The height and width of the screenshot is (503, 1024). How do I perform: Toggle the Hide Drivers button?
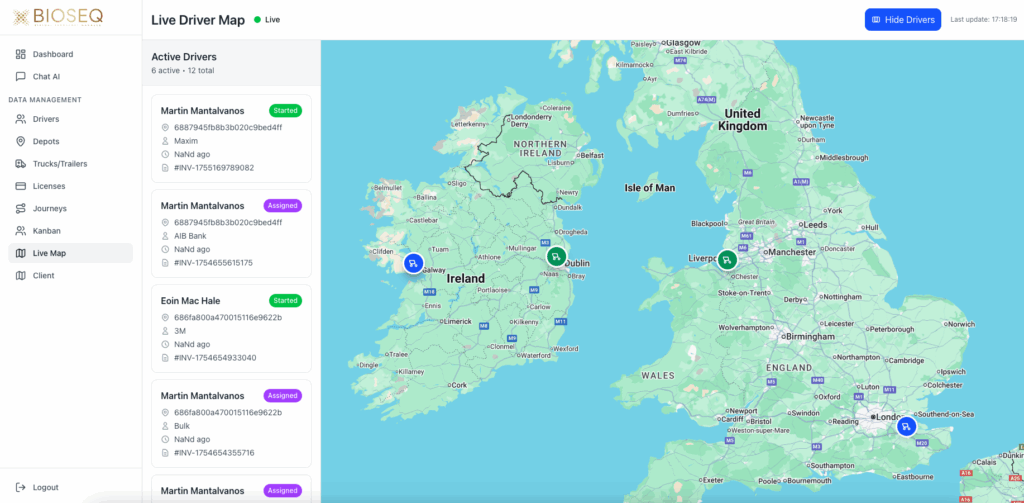(x=902, y=20)
